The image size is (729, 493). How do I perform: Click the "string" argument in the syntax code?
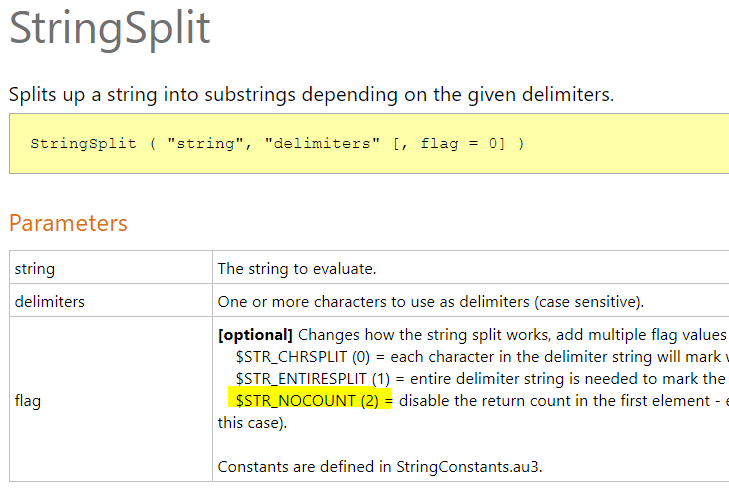(208, 143)
